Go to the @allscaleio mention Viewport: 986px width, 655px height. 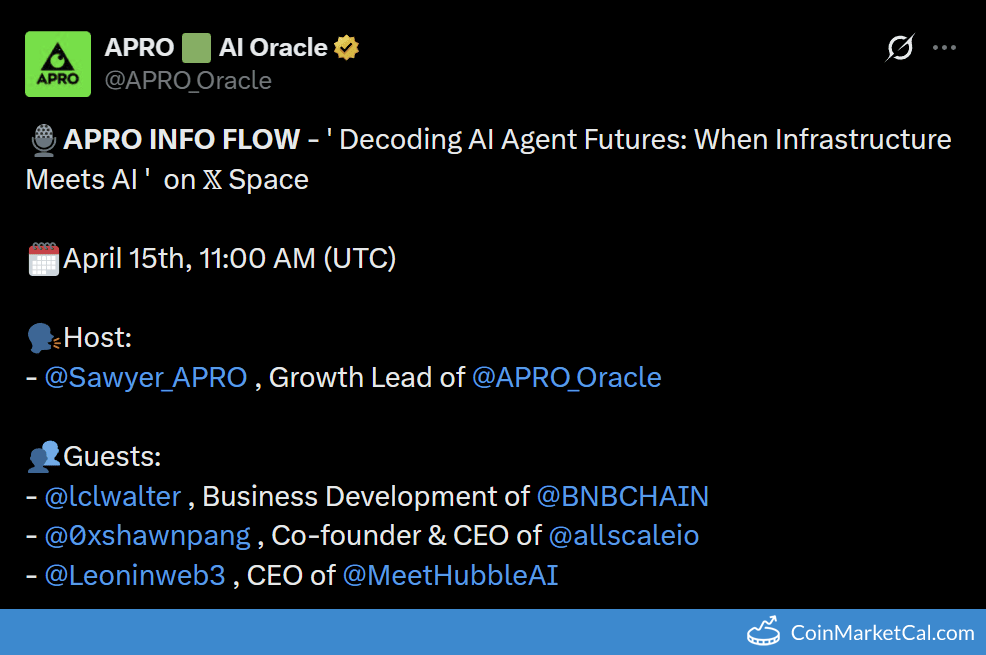coord(624,535)
